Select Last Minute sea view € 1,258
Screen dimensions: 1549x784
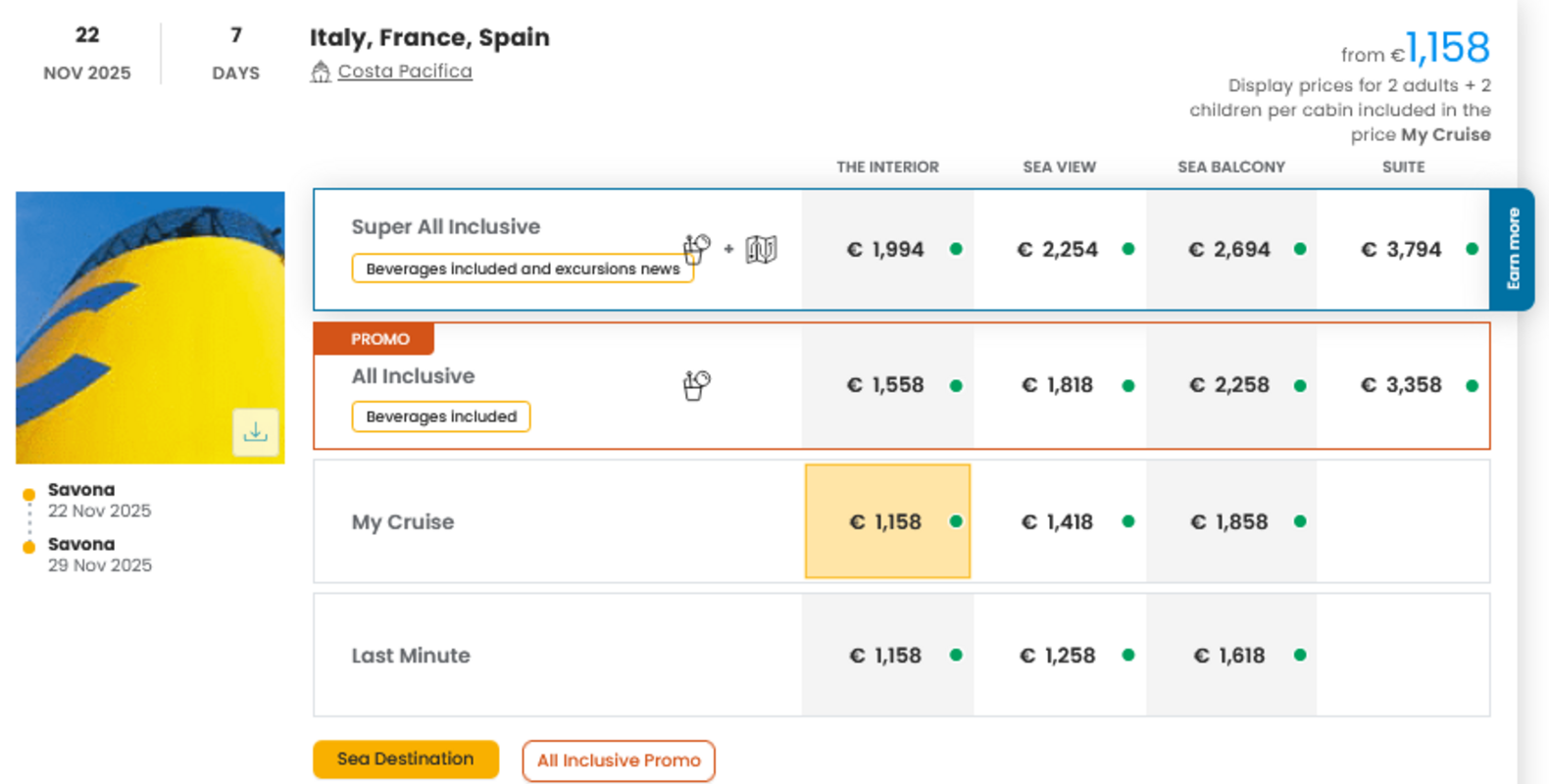[1058, 656]
